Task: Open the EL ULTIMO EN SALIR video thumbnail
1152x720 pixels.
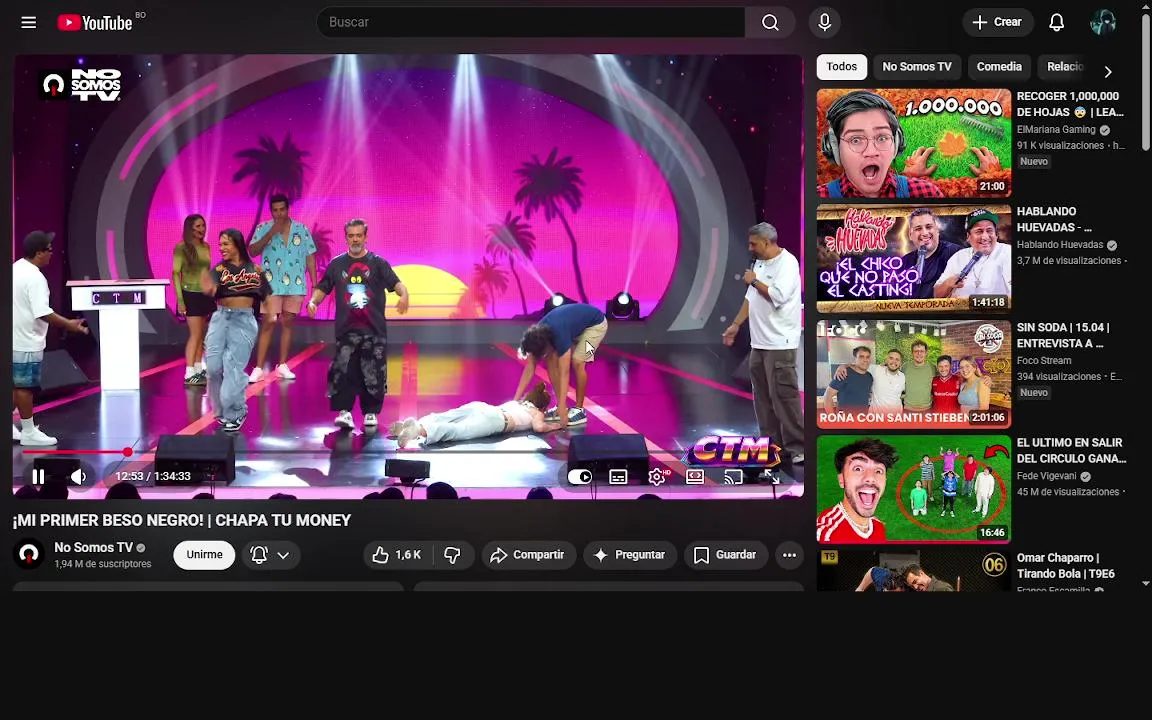Action: click(x=914, y=489)
